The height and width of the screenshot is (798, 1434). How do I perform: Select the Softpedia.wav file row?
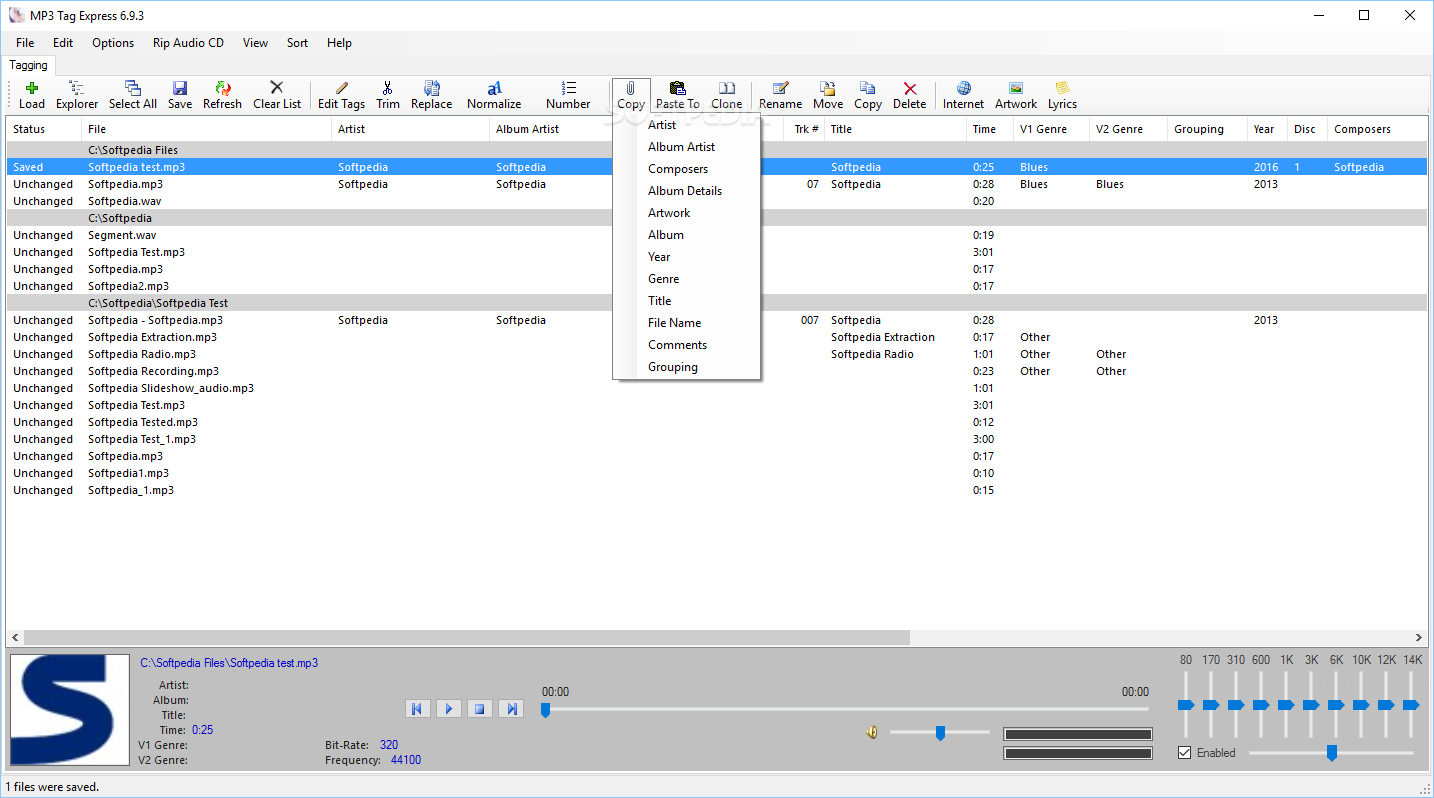tap(717, 201)
